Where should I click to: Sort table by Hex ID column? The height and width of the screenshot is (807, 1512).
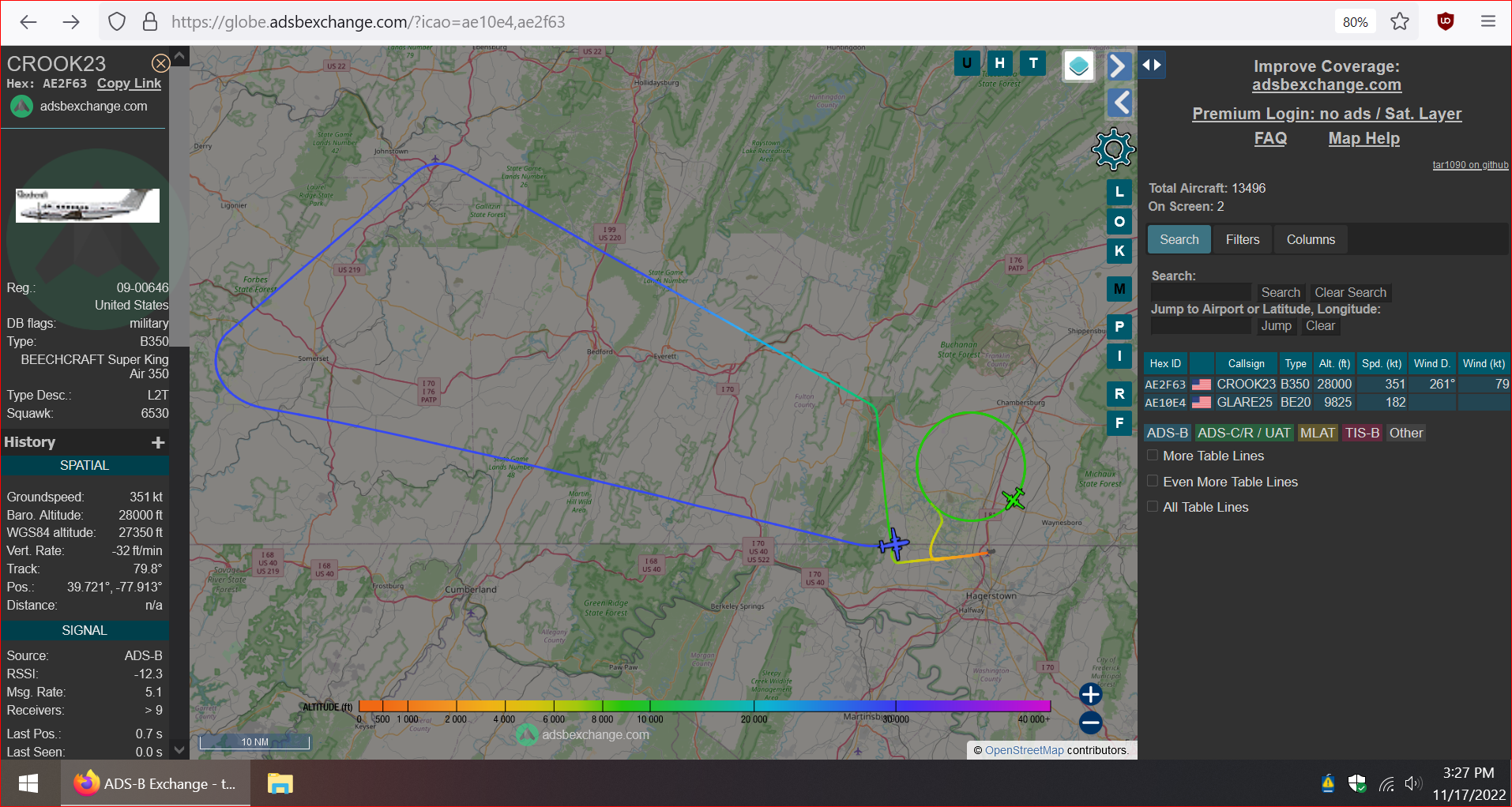point(1165,363)
